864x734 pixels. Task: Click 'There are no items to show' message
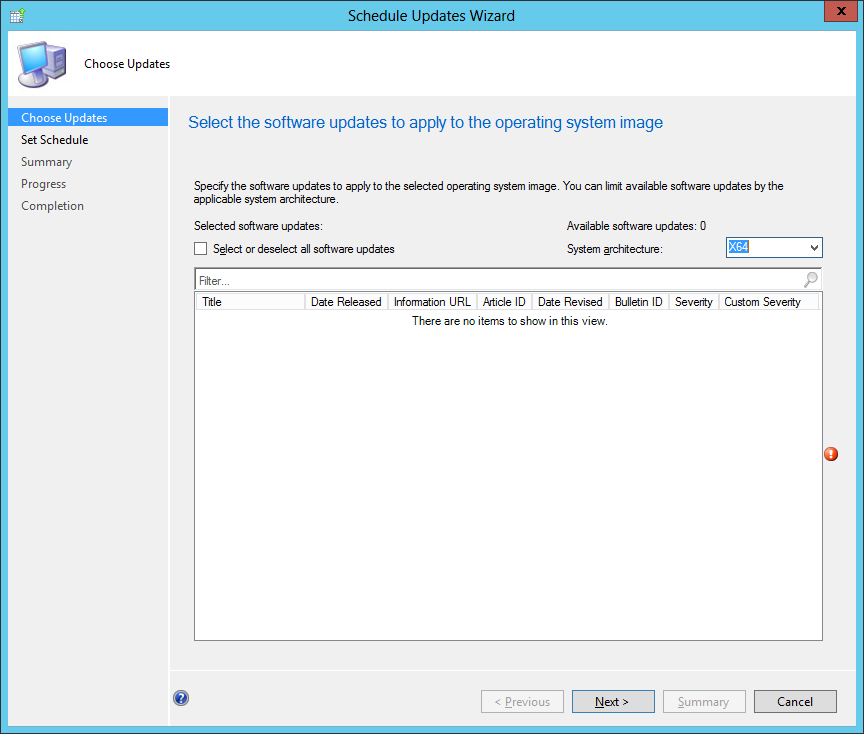(x=510, y=321)
